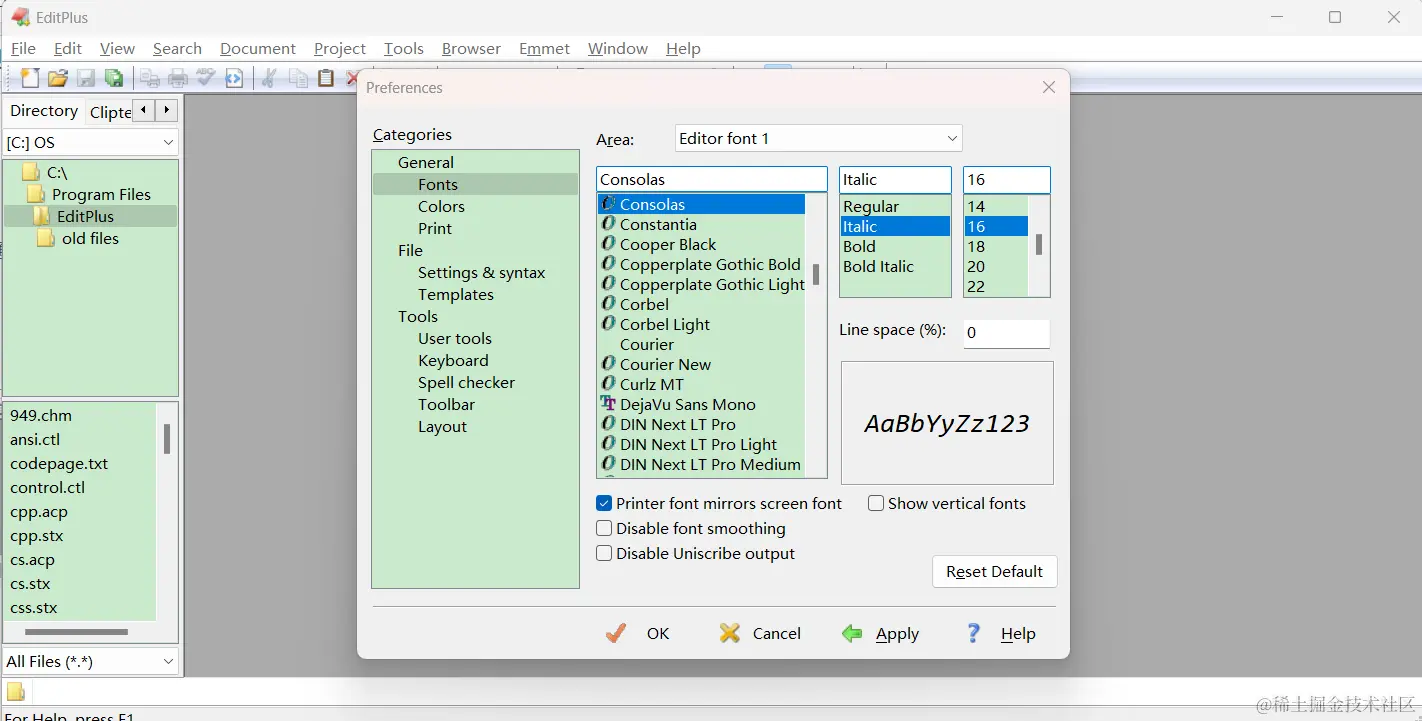The height and width of the screenshot is (721, 1422).
Task: Select User tools category
Action: [455, 339]
